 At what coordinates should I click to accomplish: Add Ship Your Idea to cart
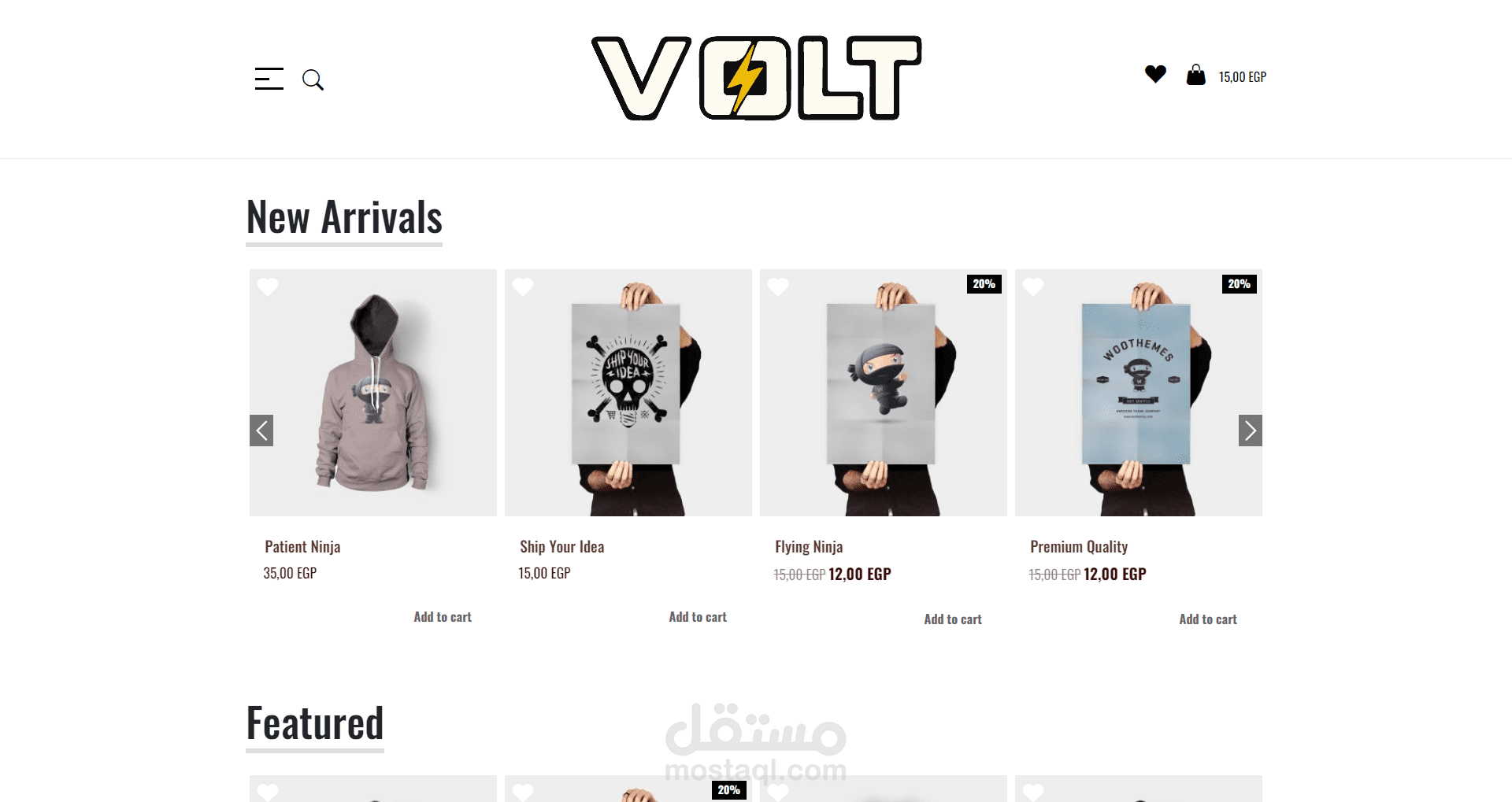pos(698,617)
